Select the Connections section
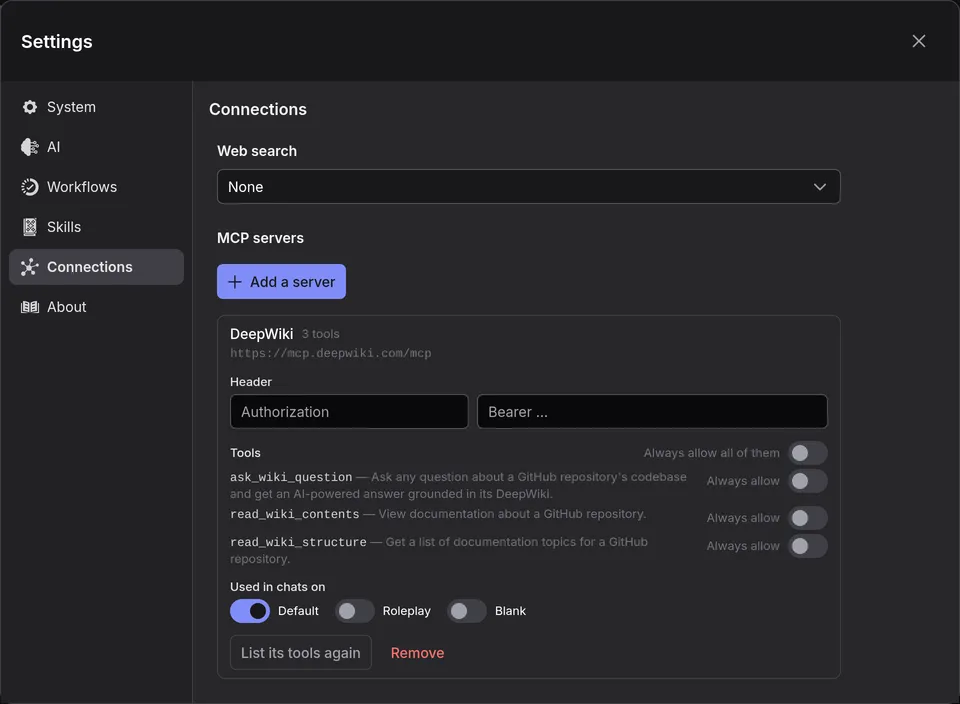 pos(96,267)
